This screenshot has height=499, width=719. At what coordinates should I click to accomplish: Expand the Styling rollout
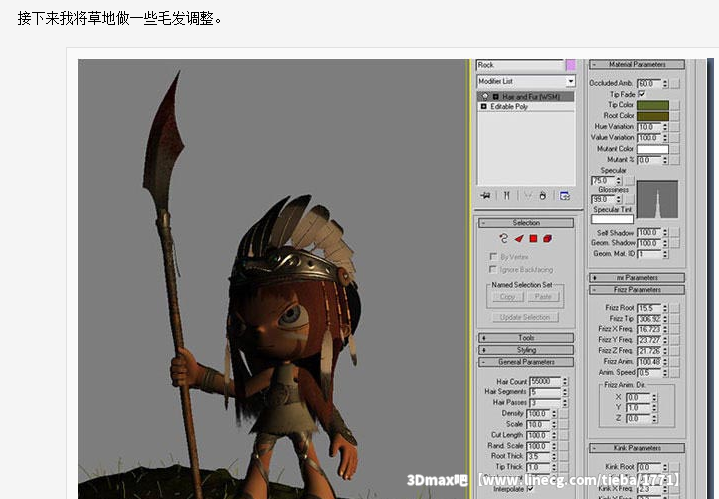pyautogui.click(x=526, y=350)
